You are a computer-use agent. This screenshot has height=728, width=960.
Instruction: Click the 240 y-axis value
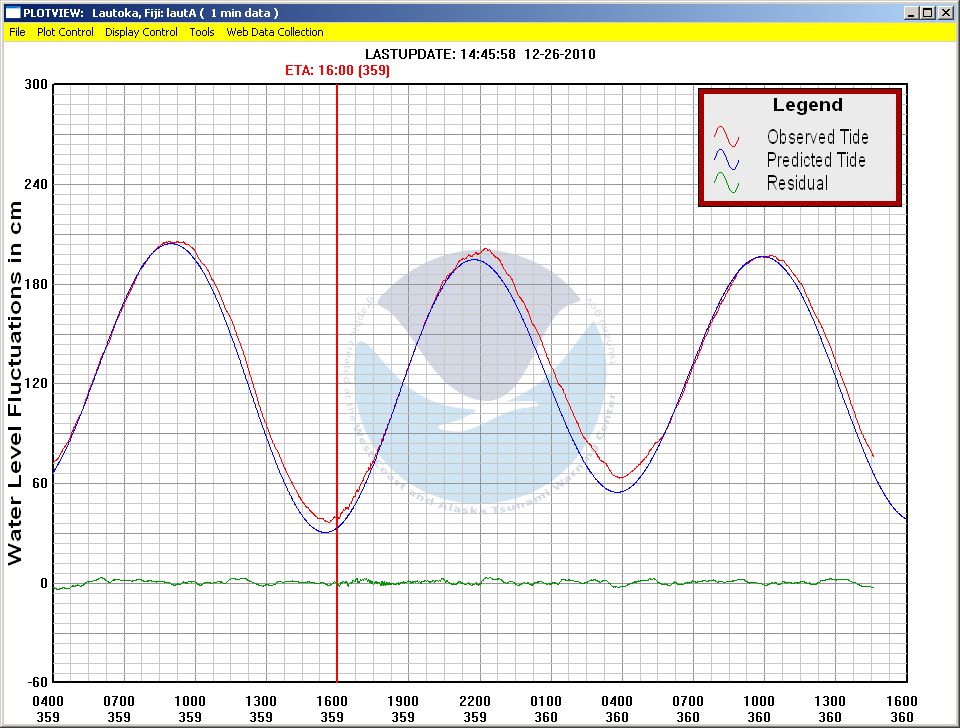36,184
